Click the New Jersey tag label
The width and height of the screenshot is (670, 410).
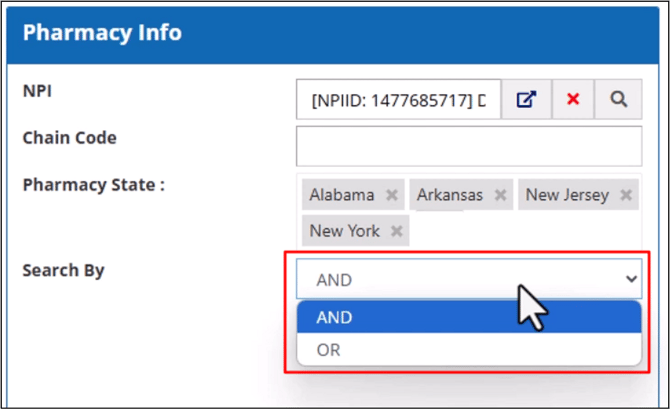567,195
